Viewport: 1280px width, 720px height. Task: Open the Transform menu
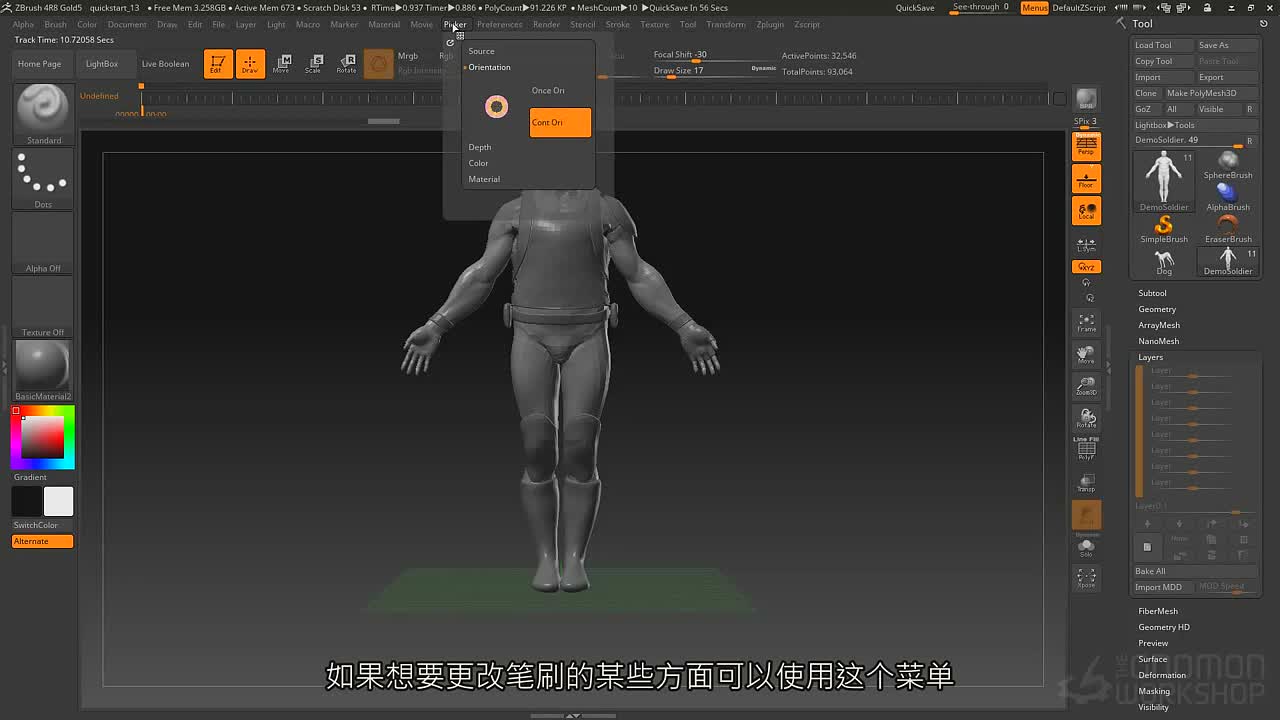(x=725, y=24)
